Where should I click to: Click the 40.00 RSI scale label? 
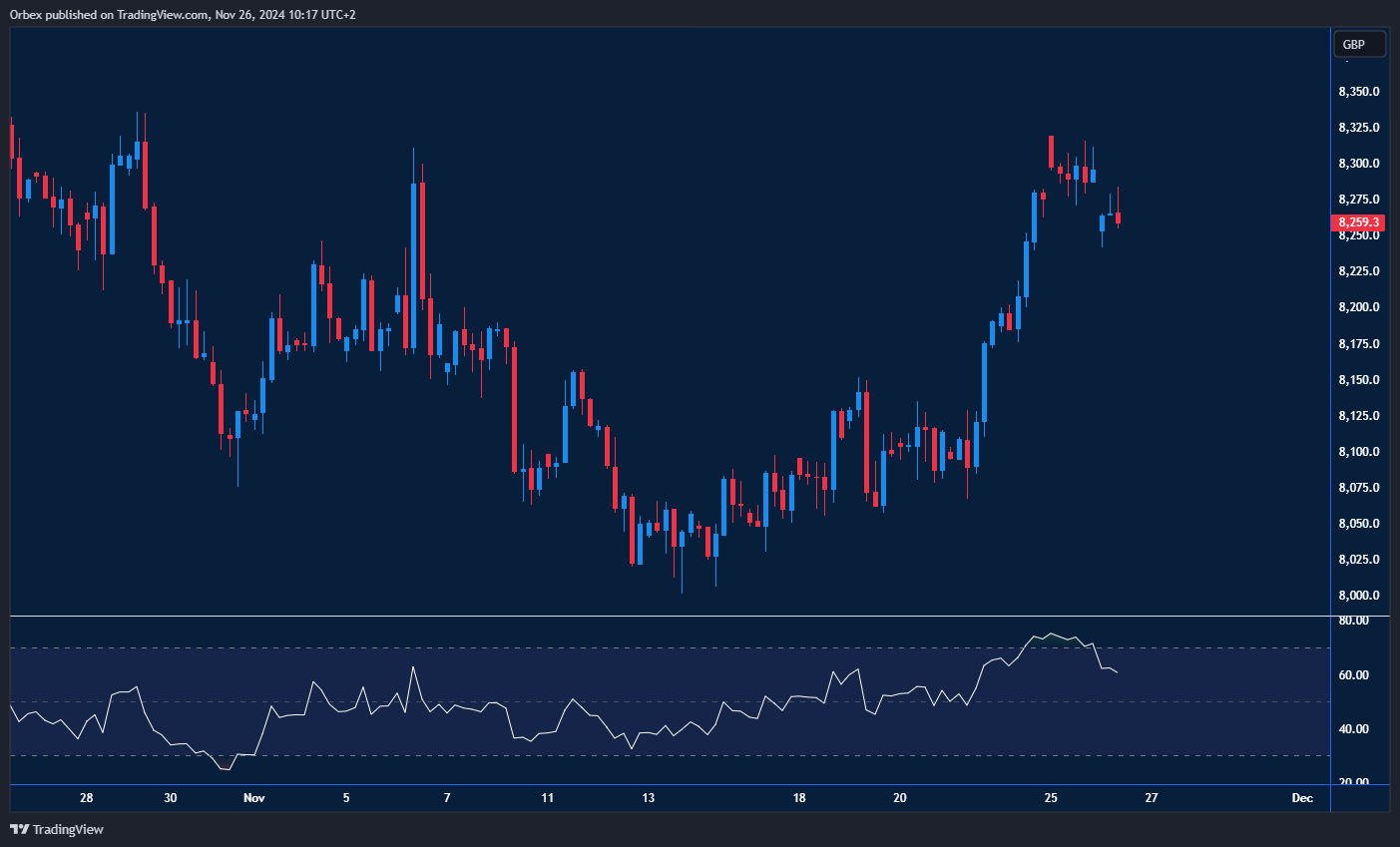[1354, 729]
